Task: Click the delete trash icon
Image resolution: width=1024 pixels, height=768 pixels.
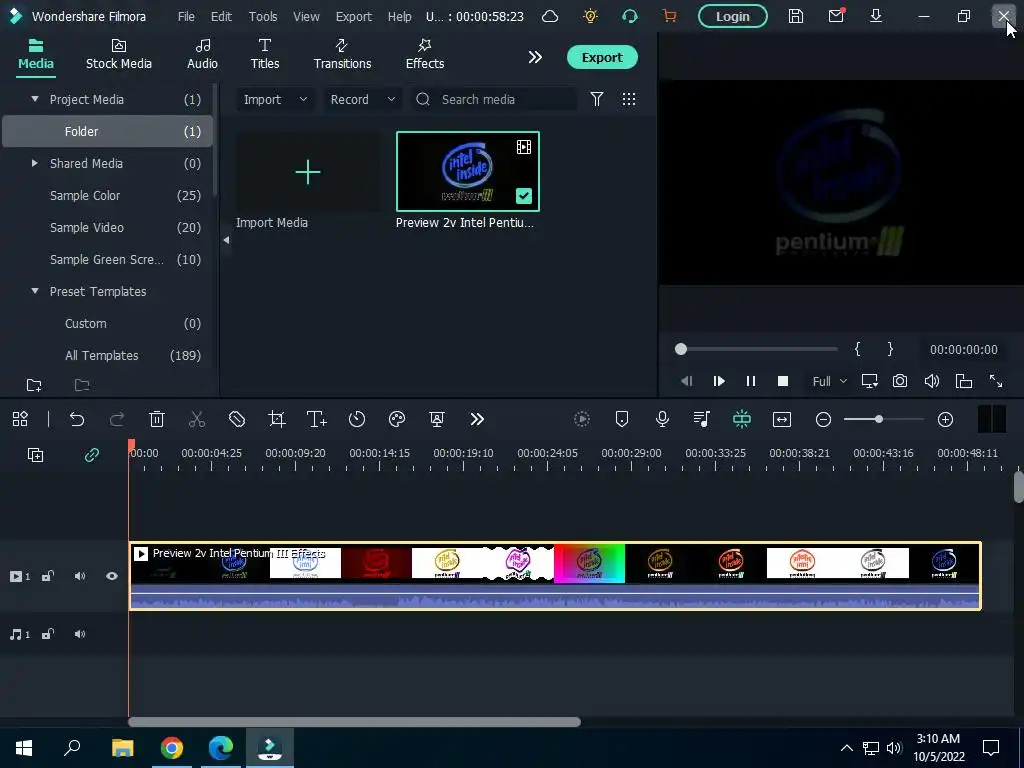Action: (x=157, y=419)
